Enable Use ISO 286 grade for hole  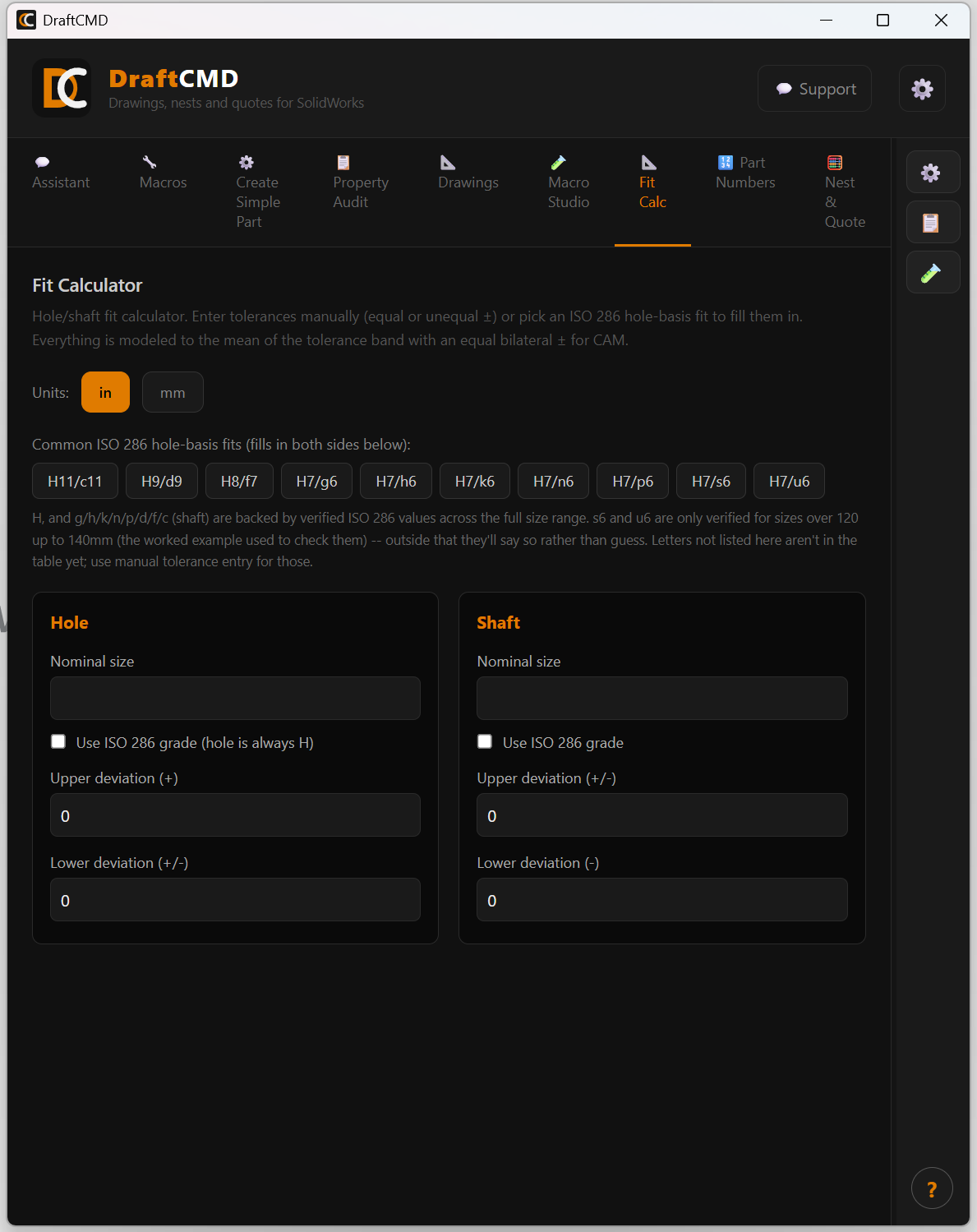tap(58, 742)
